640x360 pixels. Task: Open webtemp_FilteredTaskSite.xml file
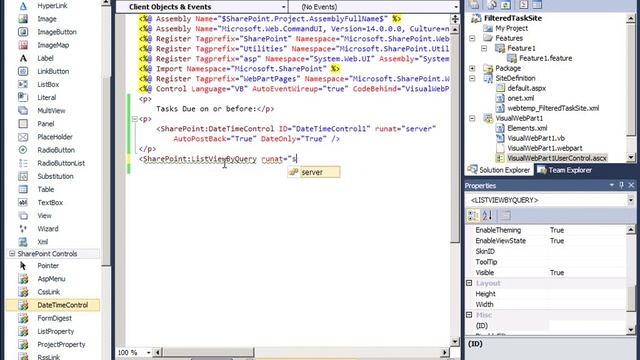553,108
